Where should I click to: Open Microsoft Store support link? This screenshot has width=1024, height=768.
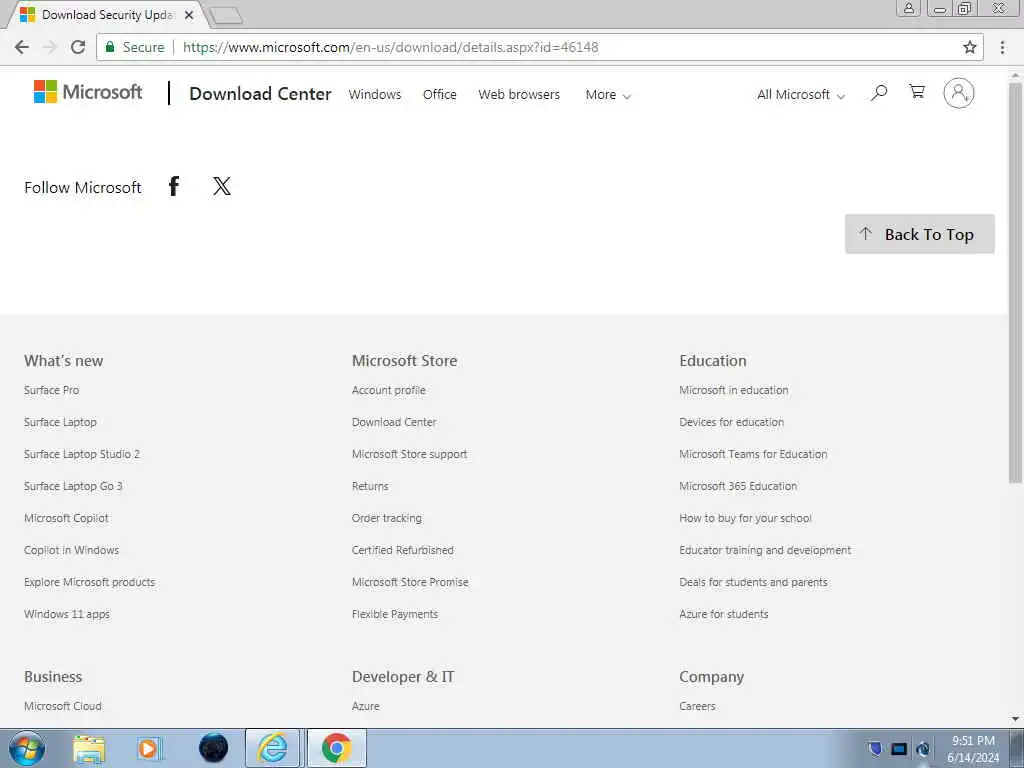coord(409,454)
